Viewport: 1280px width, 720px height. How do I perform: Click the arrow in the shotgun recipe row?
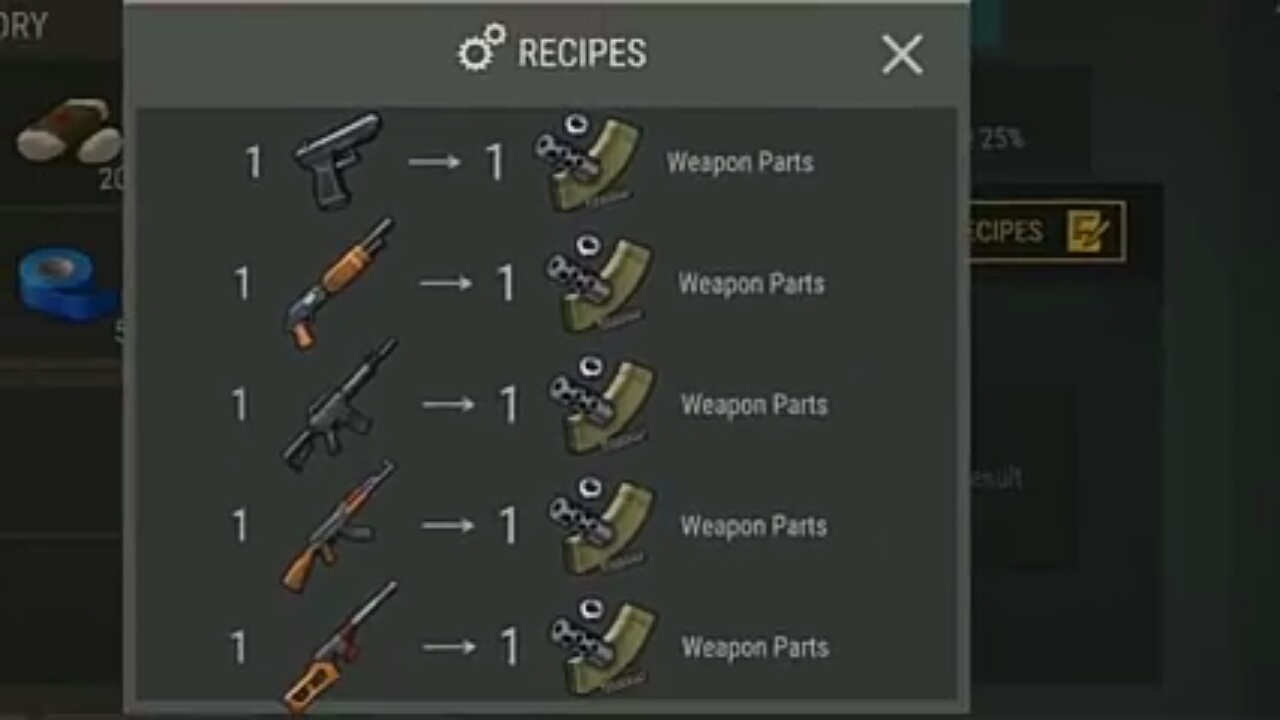(445, 283)
